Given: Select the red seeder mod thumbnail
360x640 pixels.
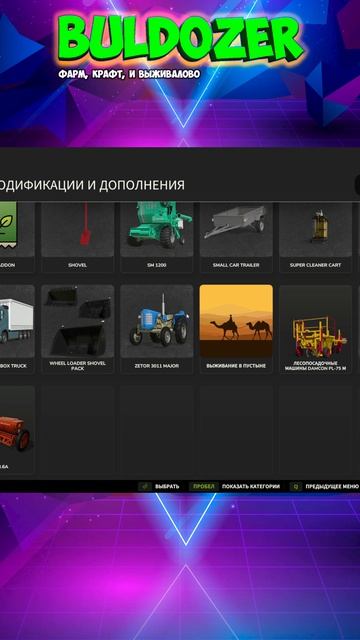Looking at the screenshot, I should 17,422.
